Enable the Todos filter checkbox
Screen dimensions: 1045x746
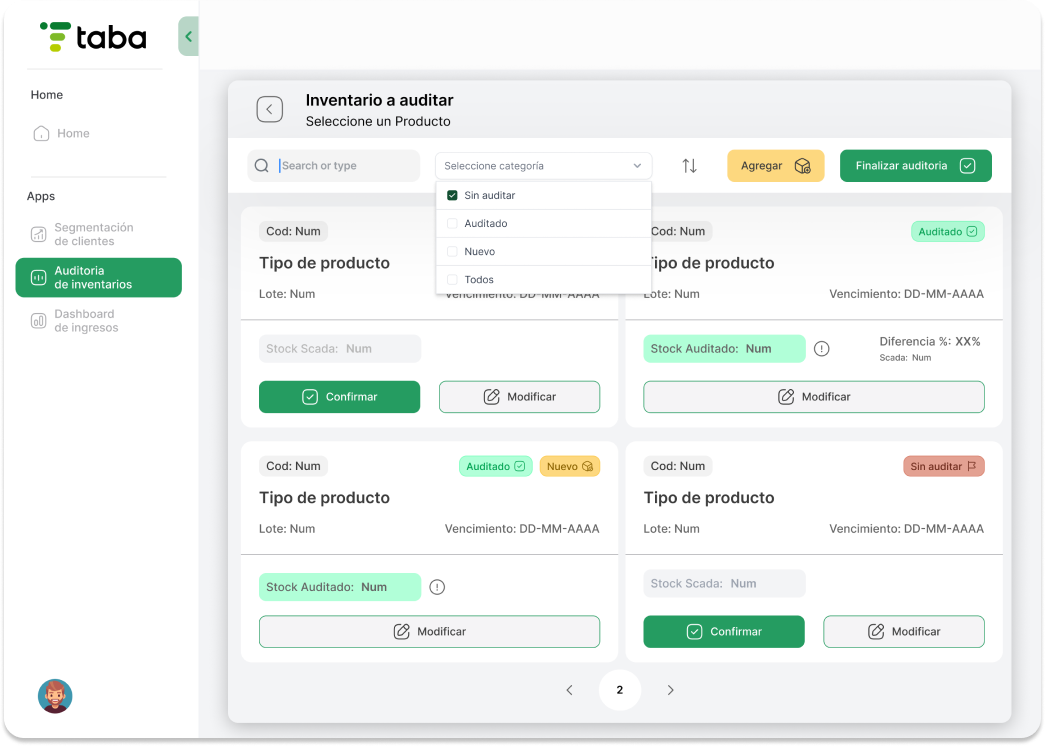coord(452,280)
